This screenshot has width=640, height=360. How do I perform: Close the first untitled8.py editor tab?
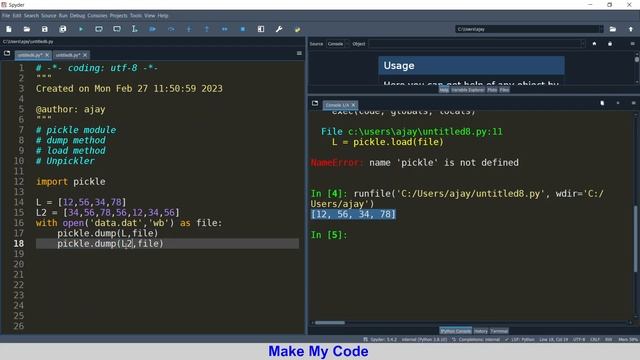(47, 55)
